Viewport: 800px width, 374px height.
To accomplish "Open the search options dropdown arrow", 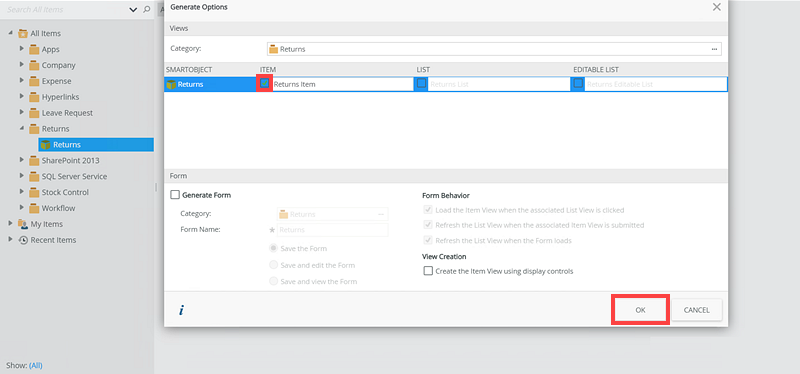I will [134, 9].
